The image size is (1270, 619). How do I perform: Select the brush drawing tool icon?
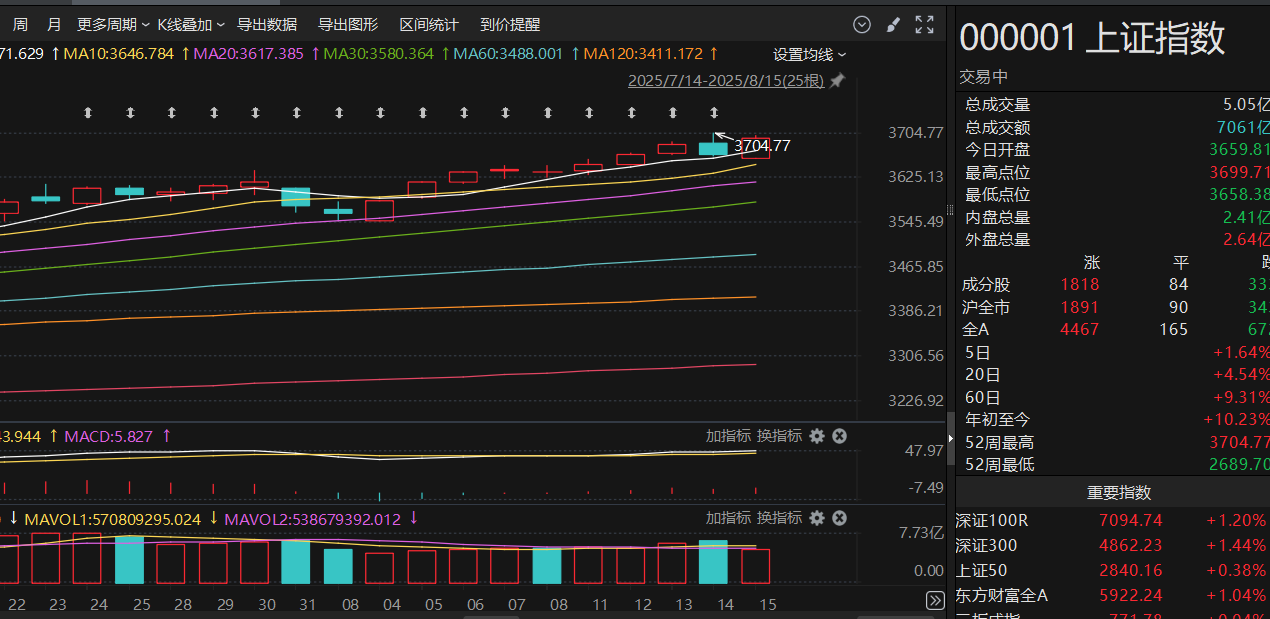tap(893, 25)
